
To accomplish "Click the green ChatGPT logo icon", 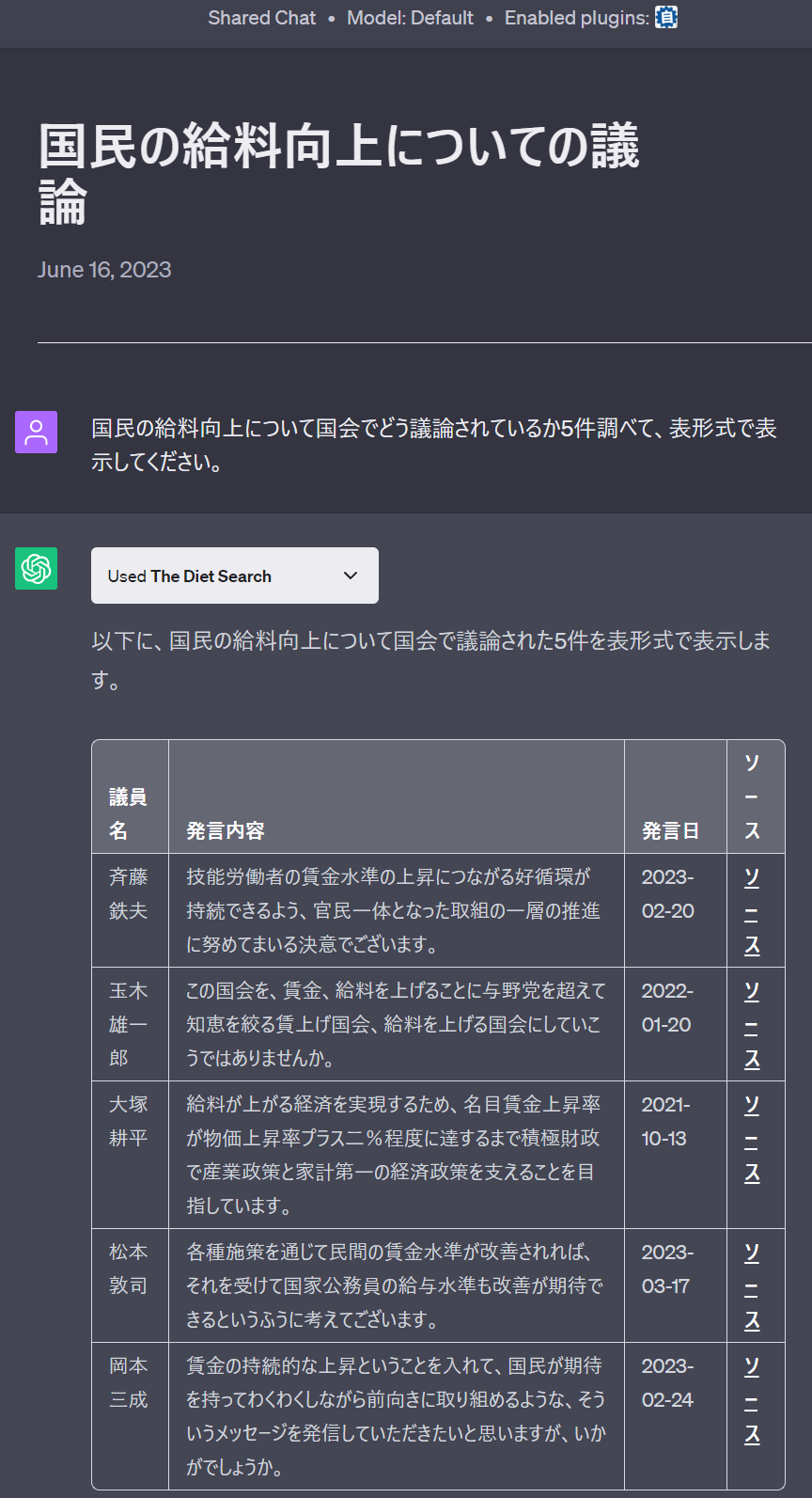I will click(36, 569).
